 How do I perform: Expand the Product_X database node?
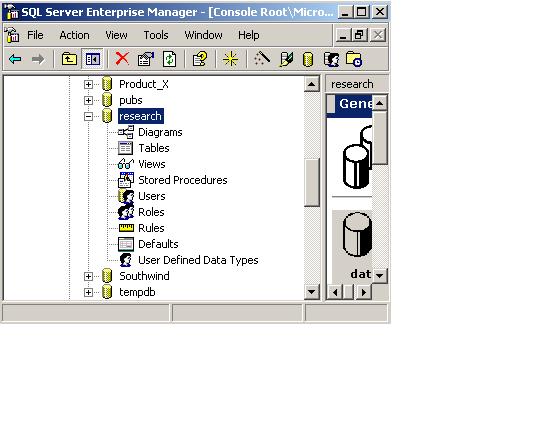point(88,84)
